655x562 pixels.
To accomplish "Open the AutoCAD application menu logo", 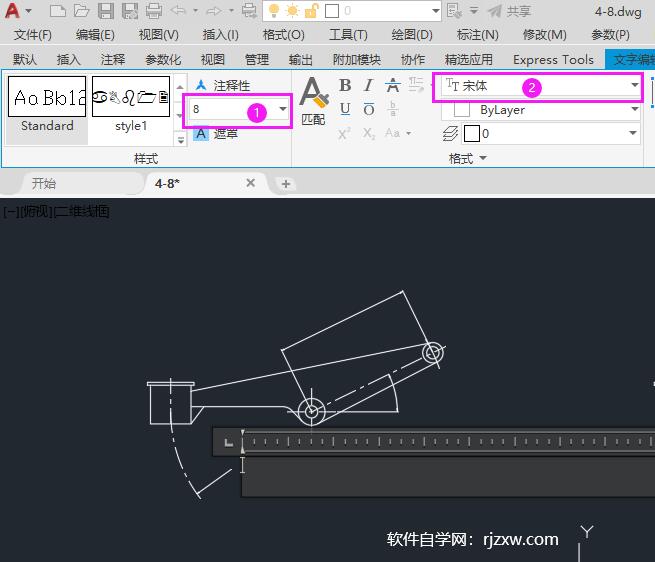I will (x=13, y=10).
